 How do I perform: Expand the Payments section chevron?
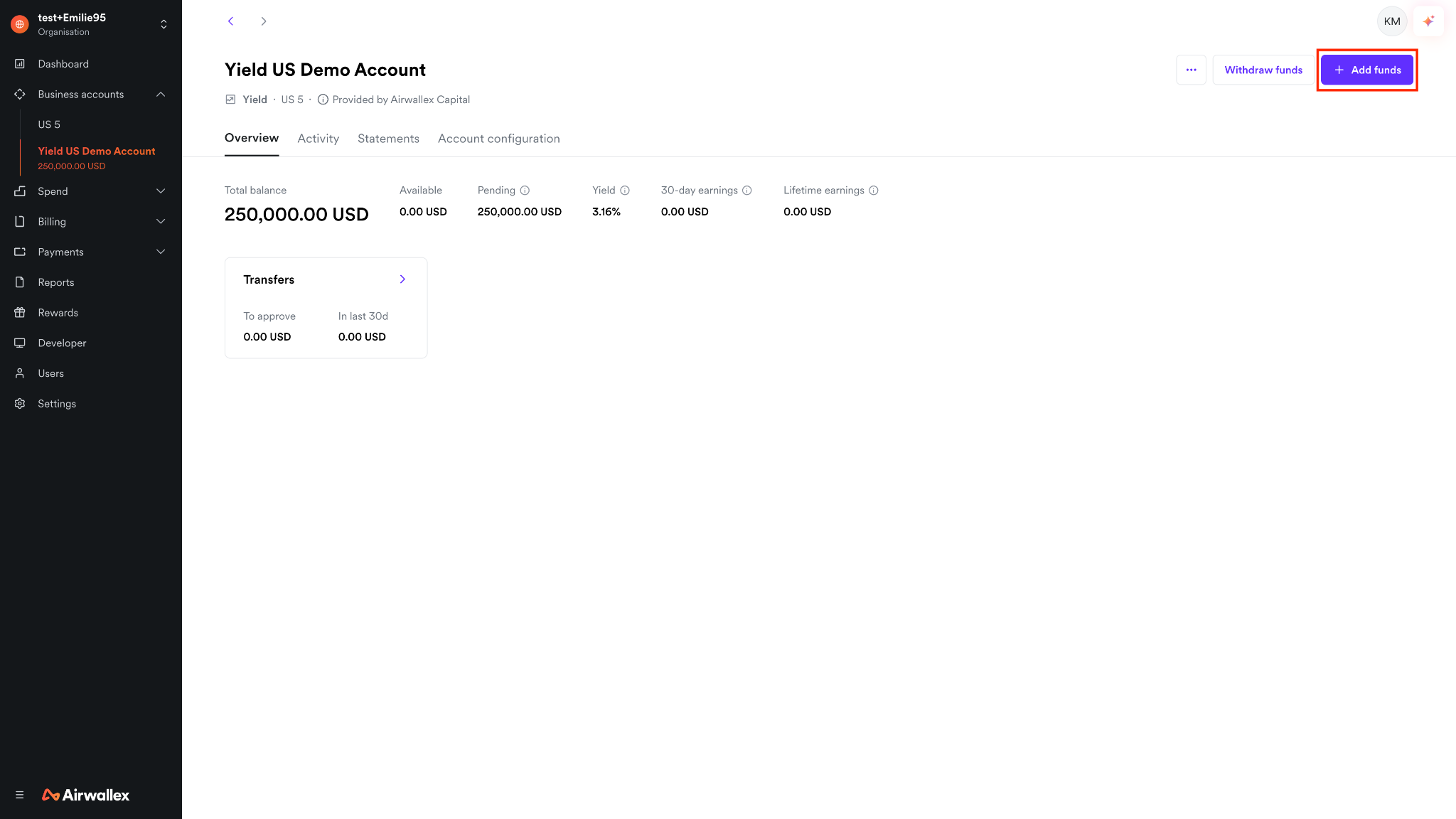(161, 252)
